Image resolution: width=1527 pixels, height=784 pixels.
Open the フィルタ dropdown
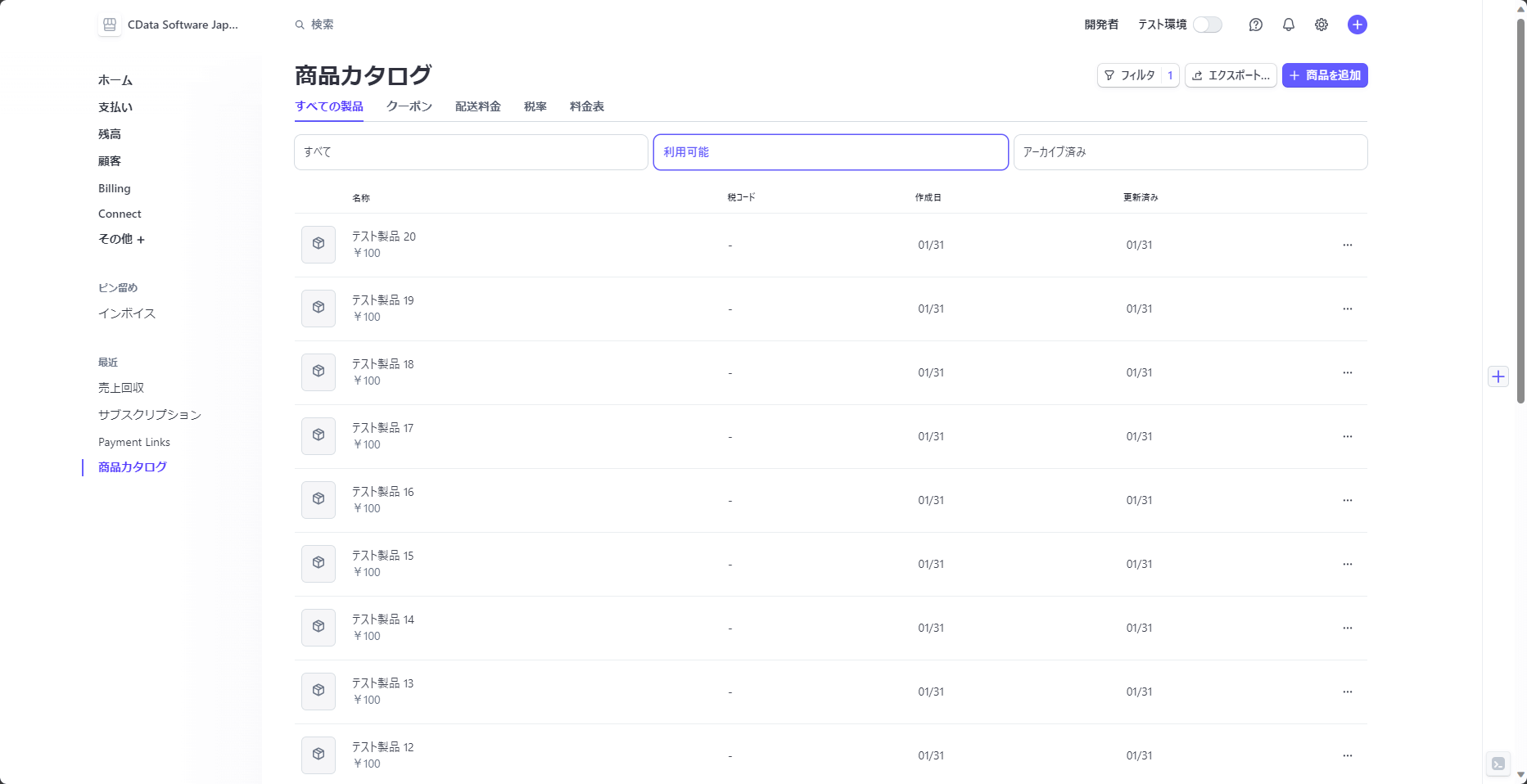pyautogui.click(x=1137, y=75)
